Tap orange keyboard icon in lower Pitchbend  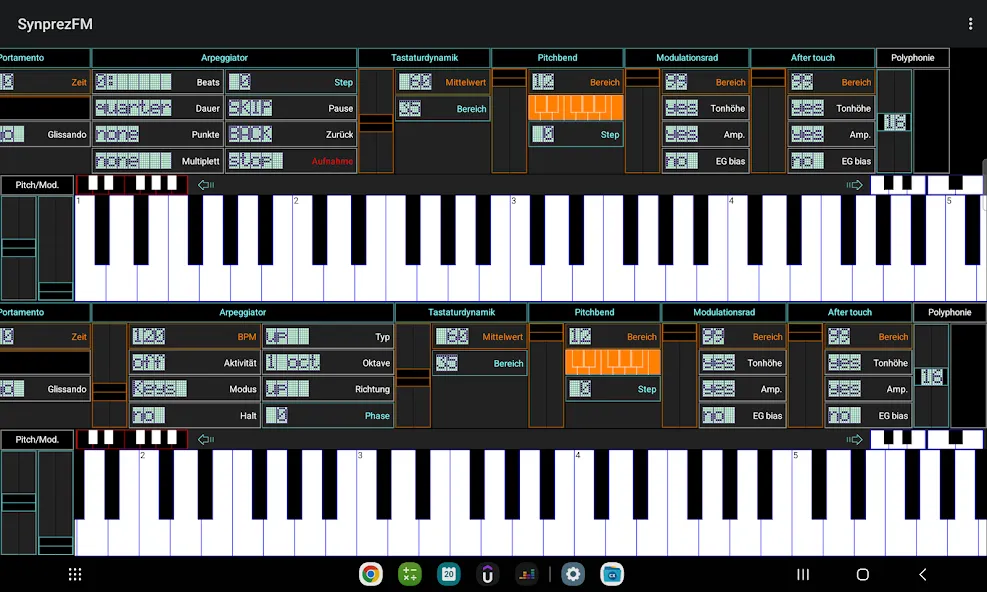click(x=613, y=362)
